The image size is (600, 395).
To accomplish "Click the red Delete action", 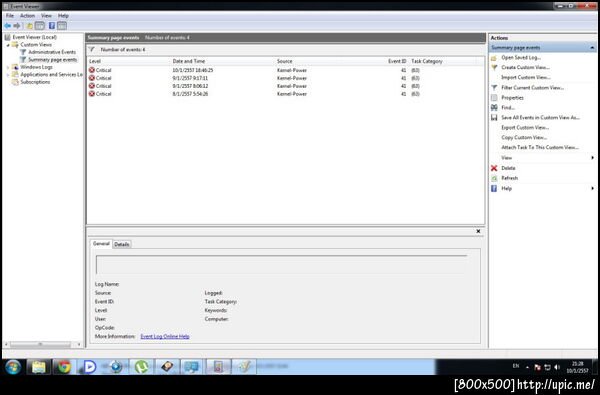I will tap(508, 168).
